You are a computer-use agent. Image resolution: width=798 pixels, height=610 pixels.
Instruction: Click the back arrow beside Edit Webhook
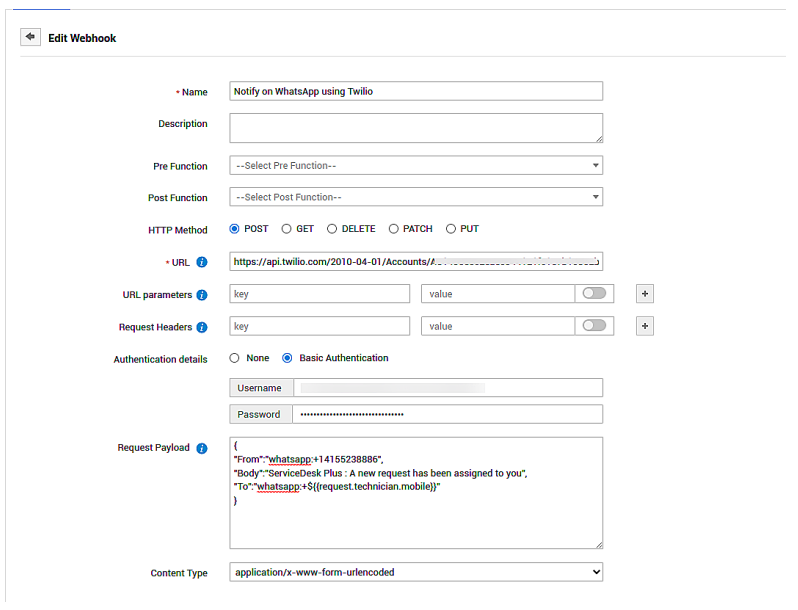pyautogui.click(x=30, y=37)
